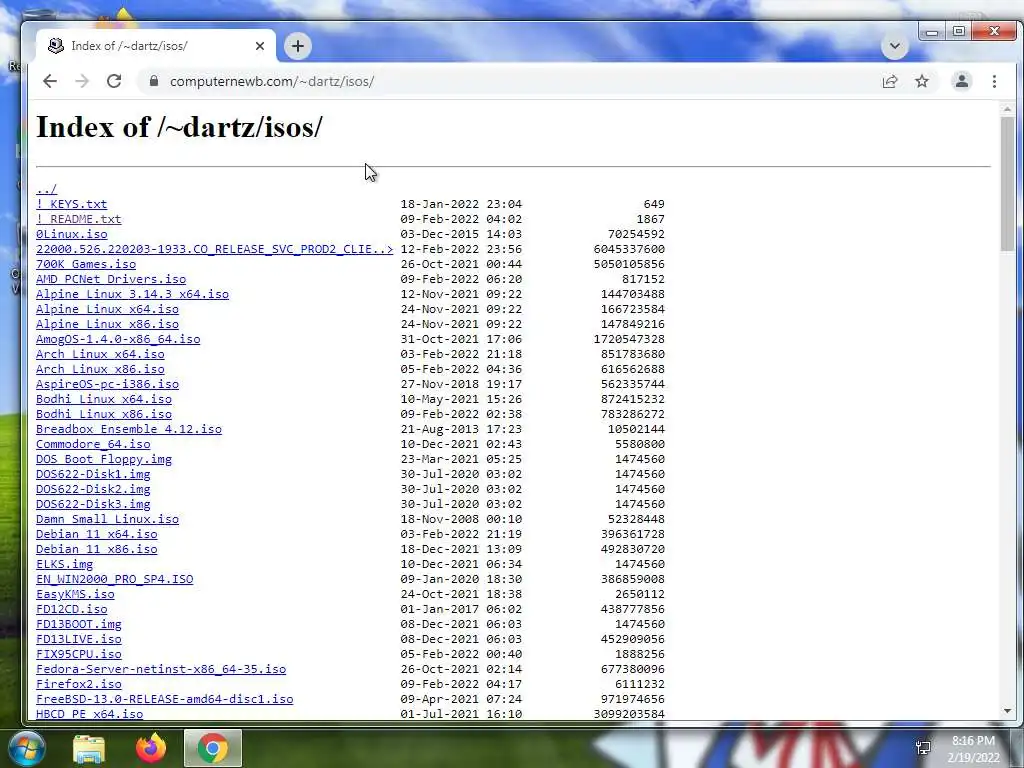Download Bodhi_Linux_x64.iso

104,400
